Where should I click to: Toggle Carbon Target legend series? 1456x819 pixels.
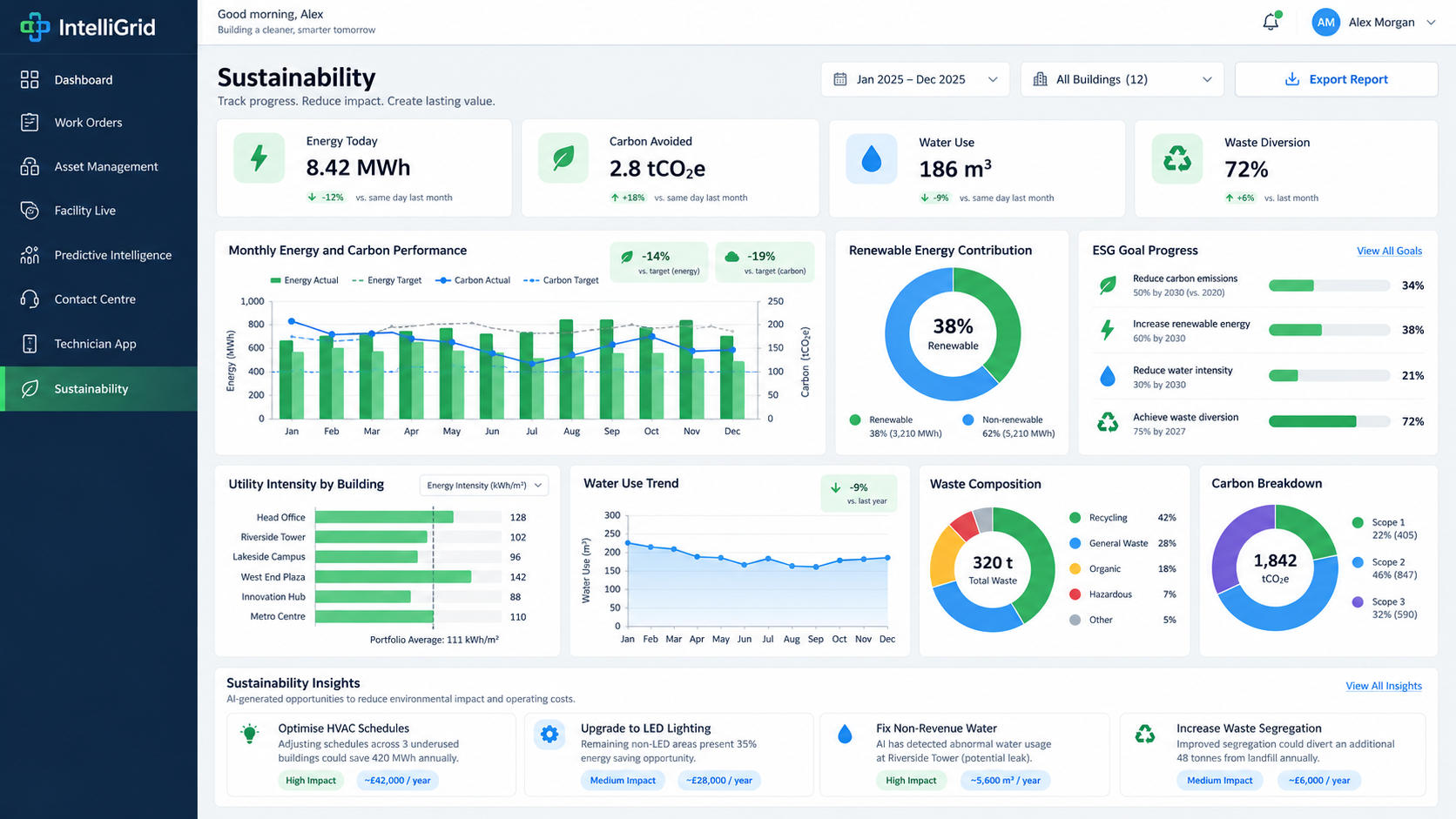click(x=561, y=280)
